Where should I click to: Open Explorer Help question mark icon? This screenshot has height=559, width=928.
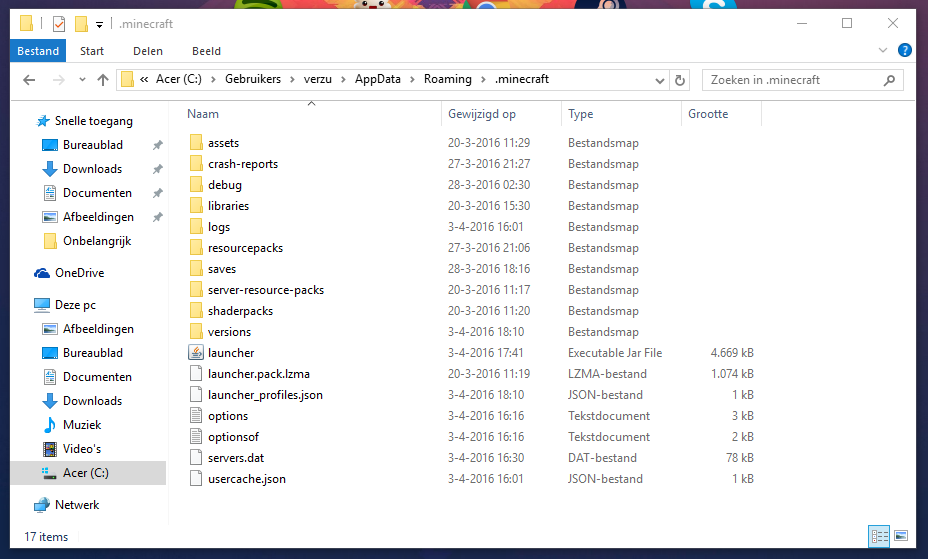coord(904,50)
